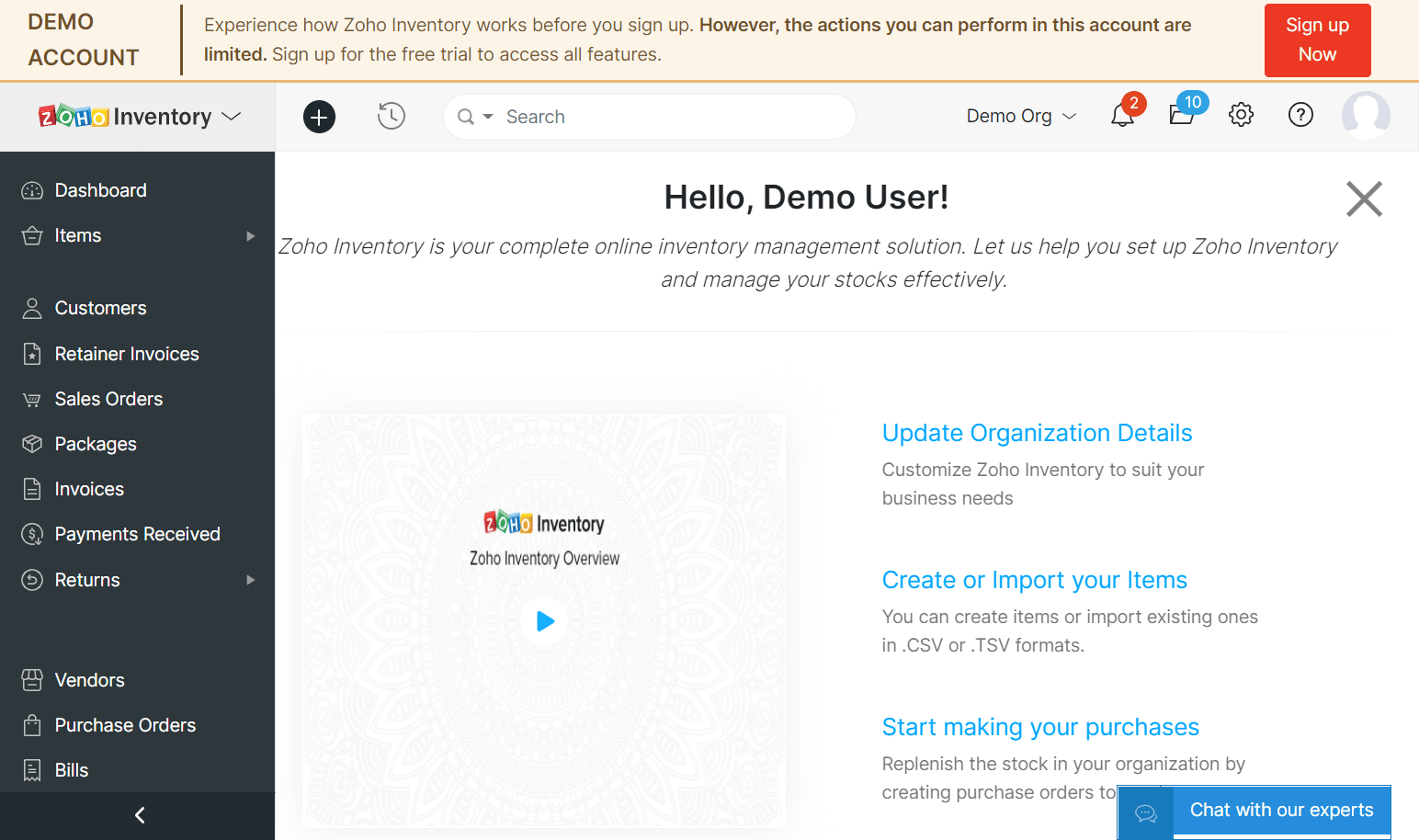Viewport: 1419px width, 840px height.
Task: Click the quick create plus icon
Action: tap(319, 117)
